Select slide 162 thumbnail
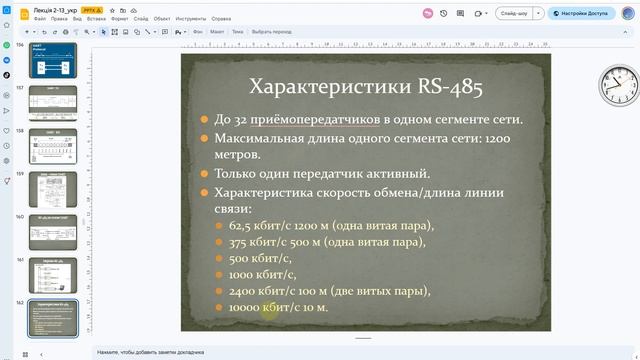Image resolution: width=640 pixels, height=360 pixels. point(53,318)
